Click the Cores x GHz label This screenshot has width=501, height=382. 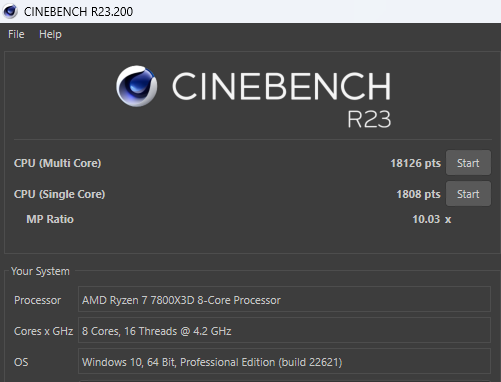[x=43, y=331]
